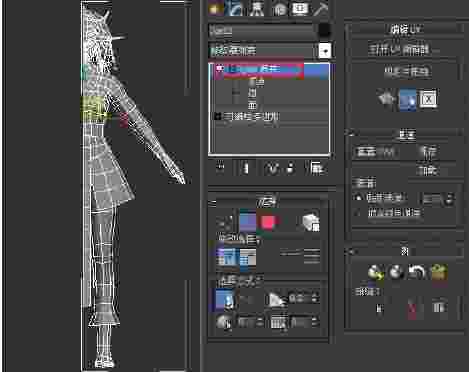
Task: Click the white cube element selection icon
Action: point(311,222)
